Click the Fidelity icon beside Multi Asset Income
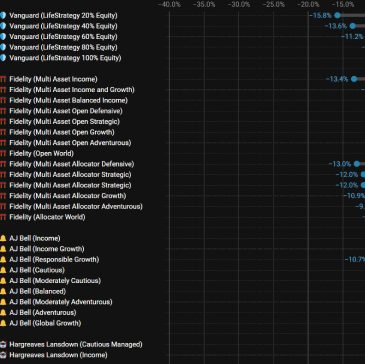 (x=3, y=79)
